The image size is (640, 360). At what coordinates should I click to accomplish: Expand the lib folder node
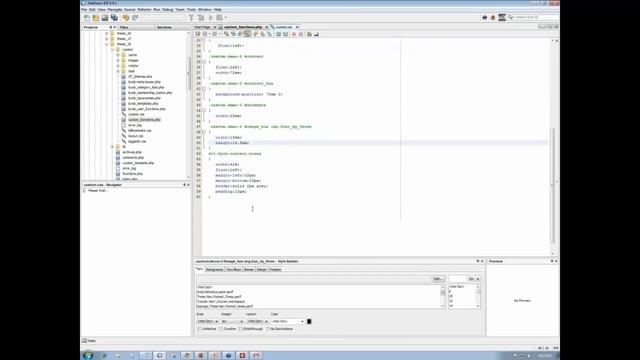[113, 147]
